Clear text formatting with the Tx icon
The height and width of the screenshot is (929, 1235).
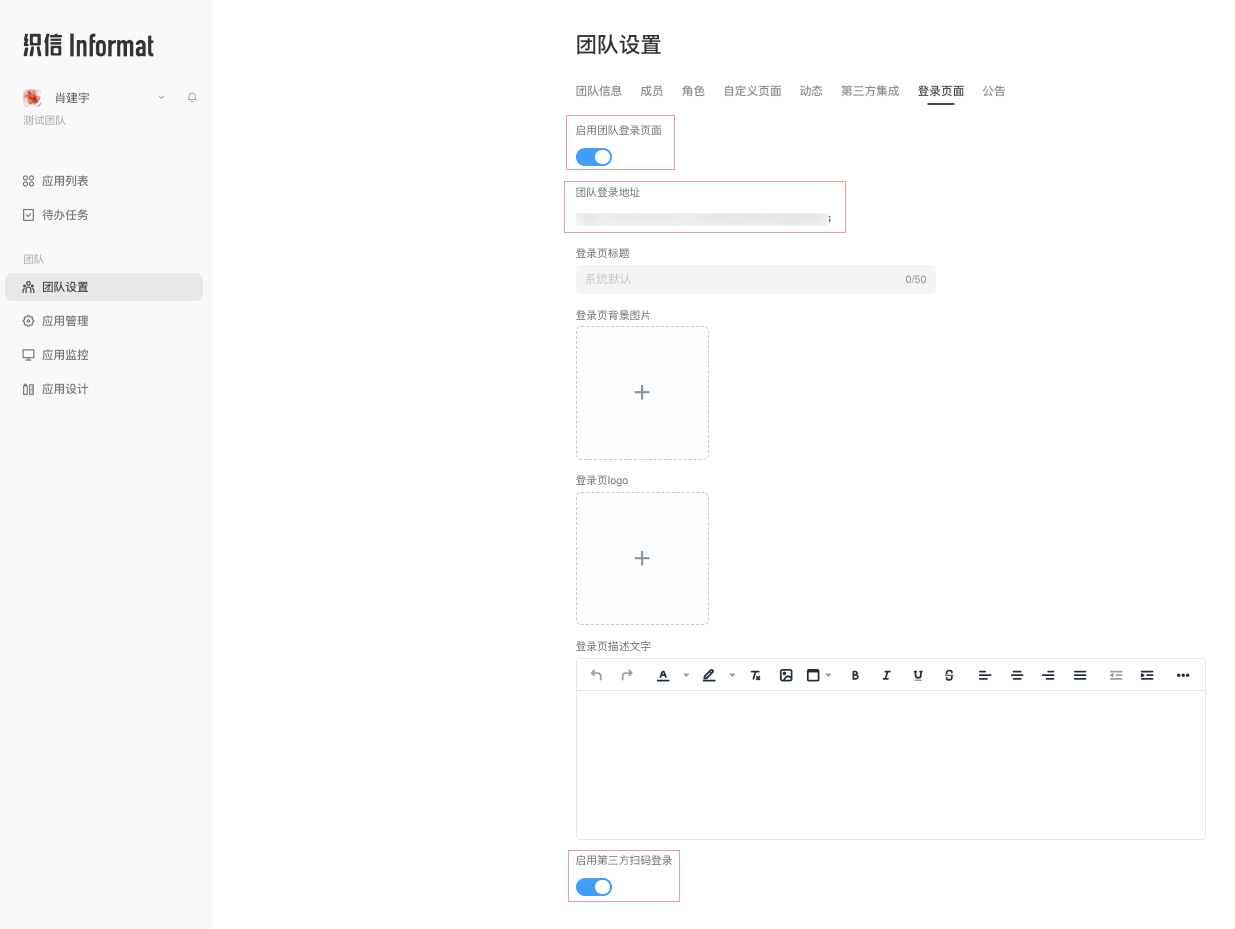(x=755, y=675)
